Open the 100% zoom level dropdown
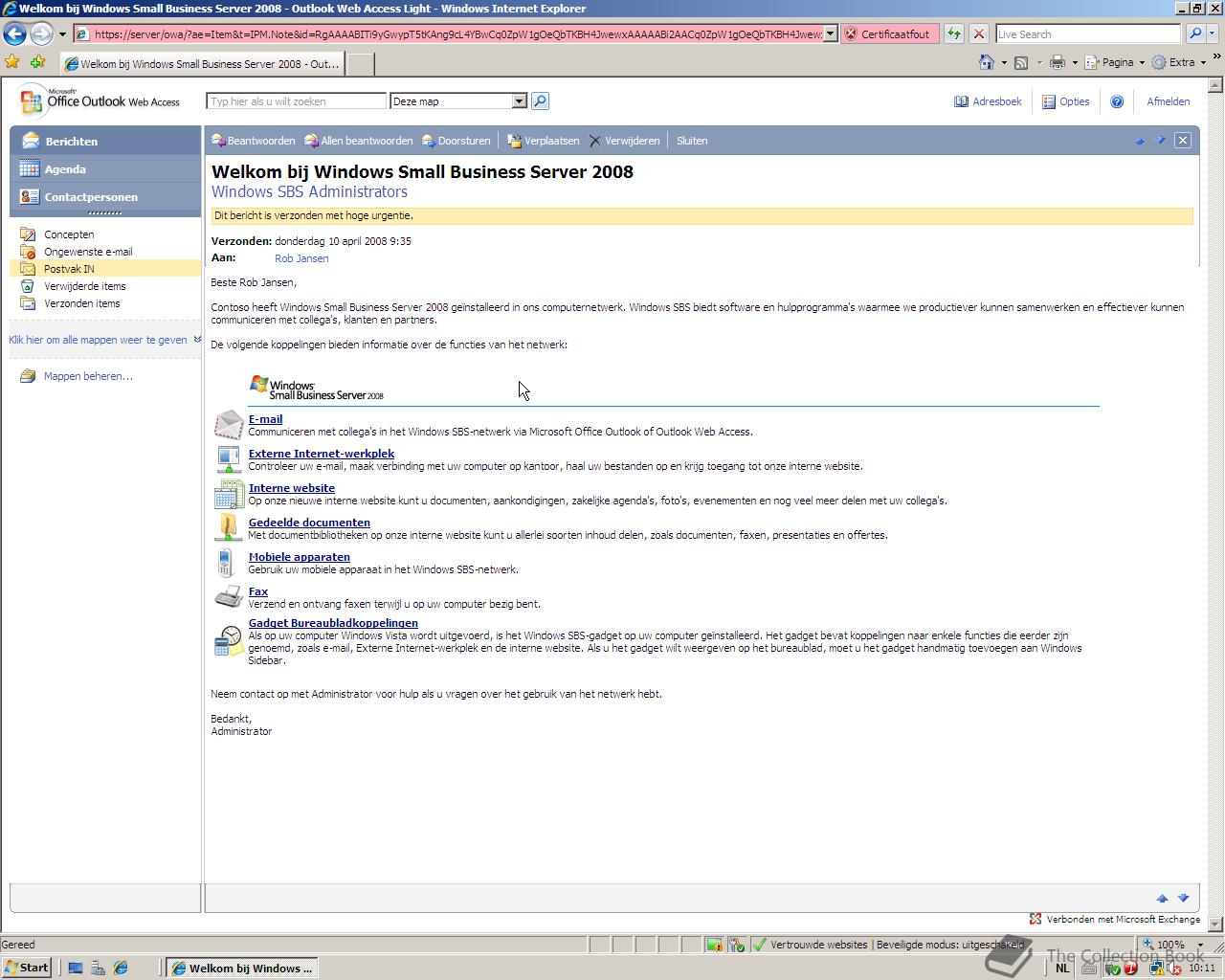 [x=1200, y=945]
